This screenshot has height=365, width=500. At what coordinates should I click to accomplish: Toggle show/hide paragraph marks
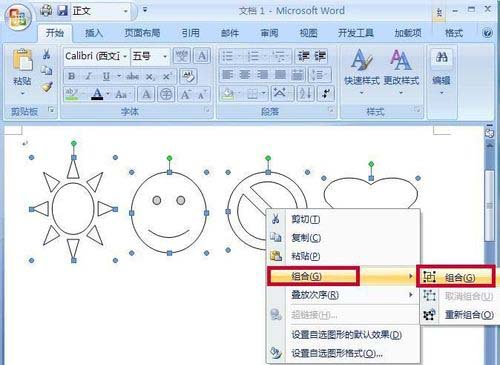coord(325,94)
